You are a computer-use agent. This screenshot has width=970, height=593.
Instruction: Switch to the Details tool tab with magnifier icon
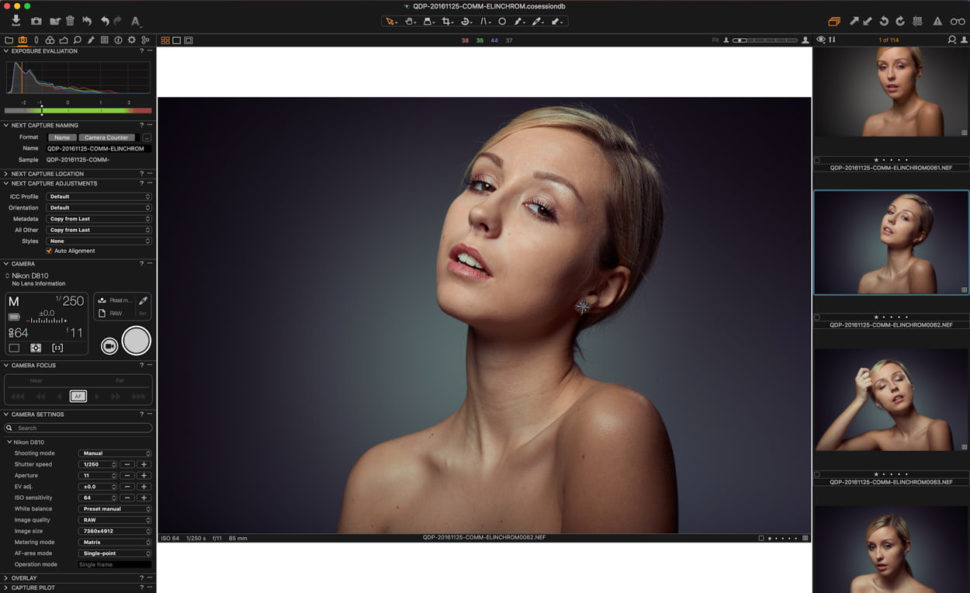click(x=77, y=40)
